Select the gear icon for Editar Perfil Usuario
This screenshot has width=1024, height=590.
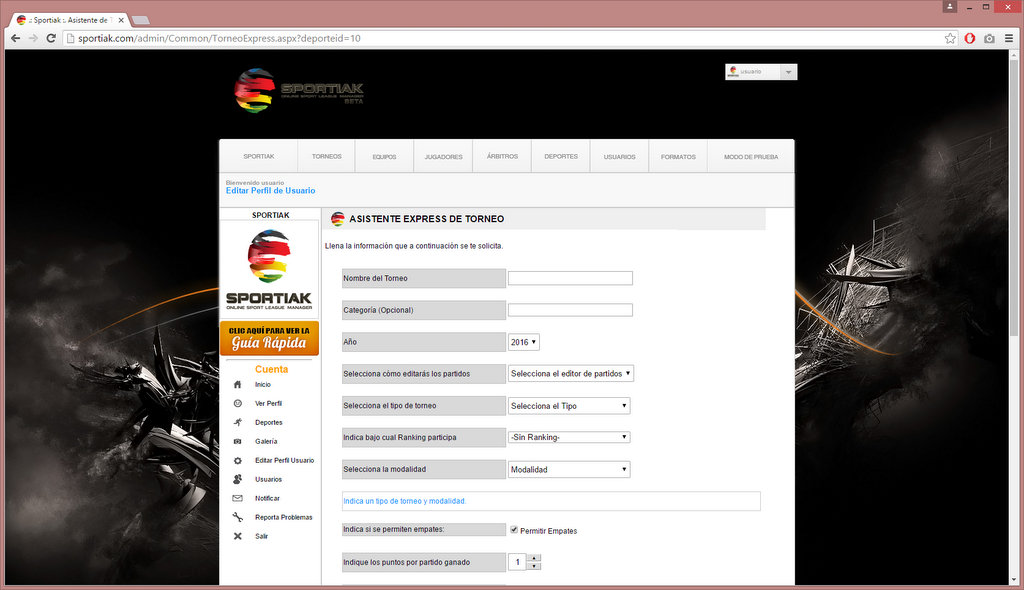237,461
